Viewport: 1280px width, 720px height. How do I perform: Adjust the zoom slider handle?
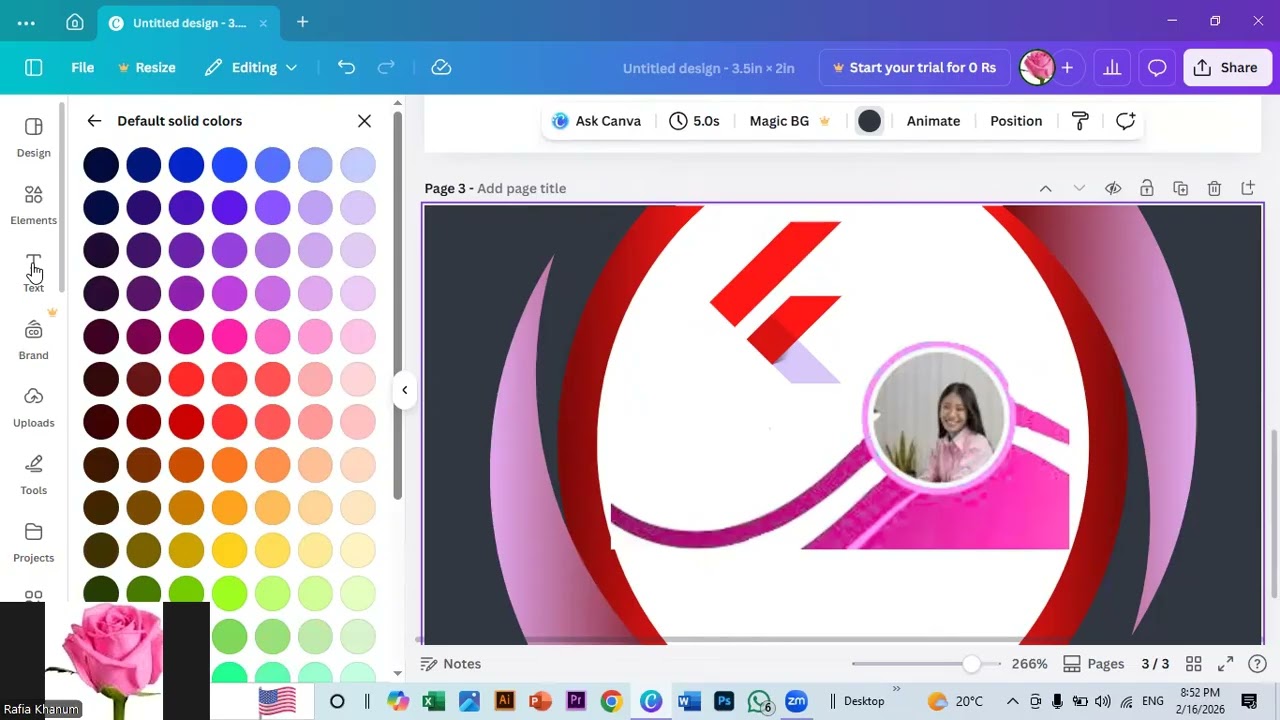coord(971,664)
